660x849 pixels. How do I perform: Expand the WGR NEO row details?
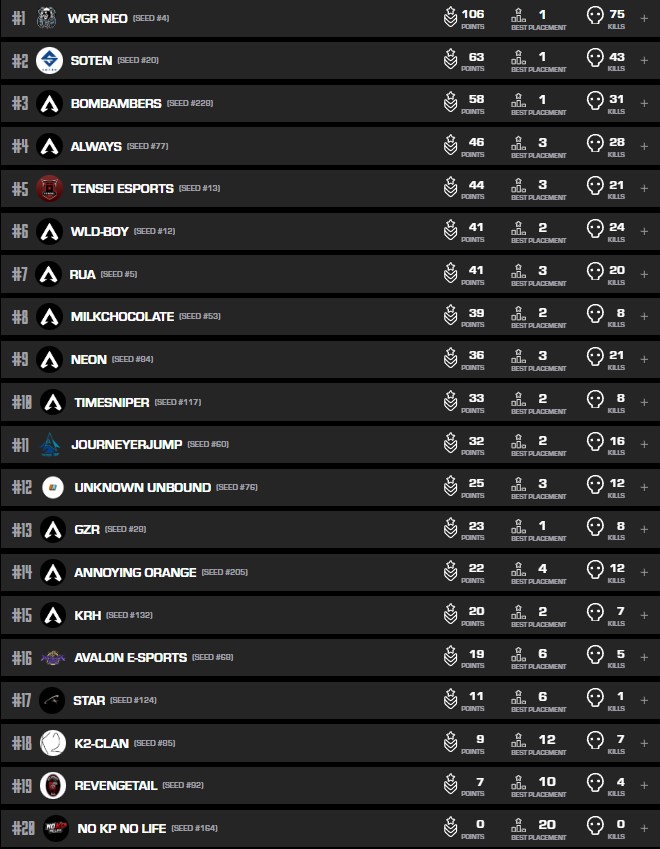point(644,18)
